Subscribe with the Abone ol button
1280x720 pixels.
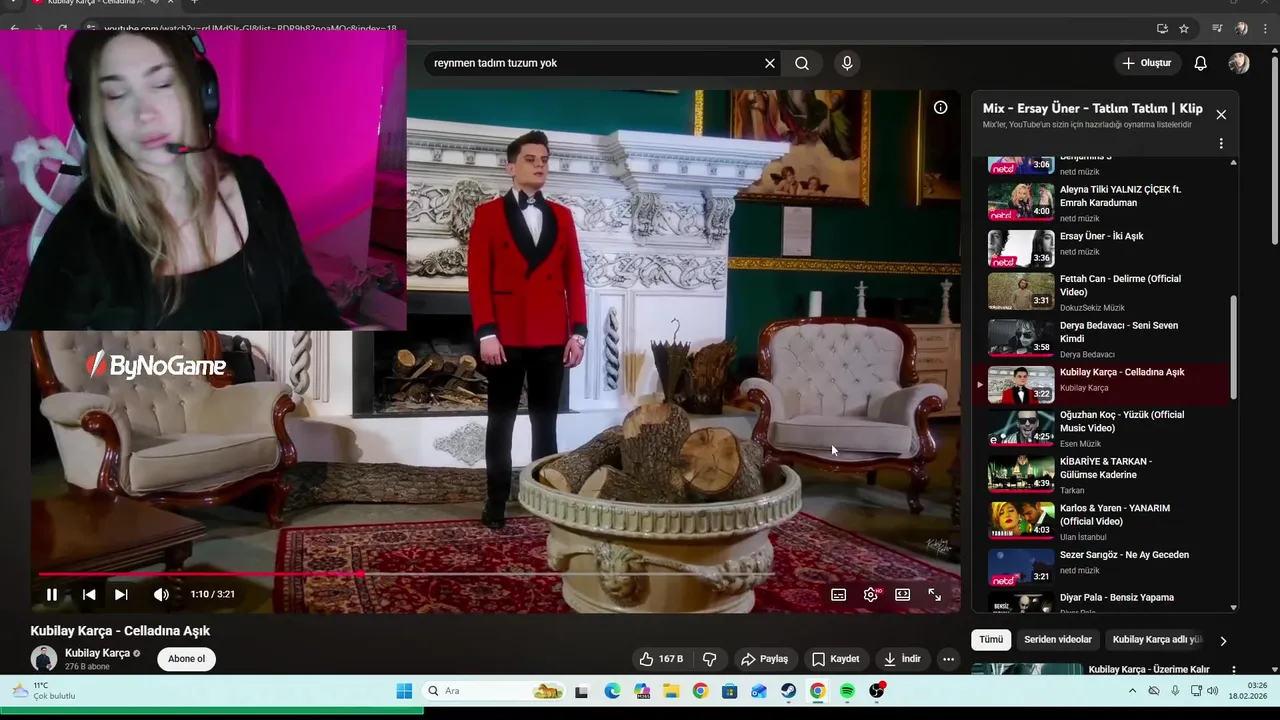(x=186, y=659)
